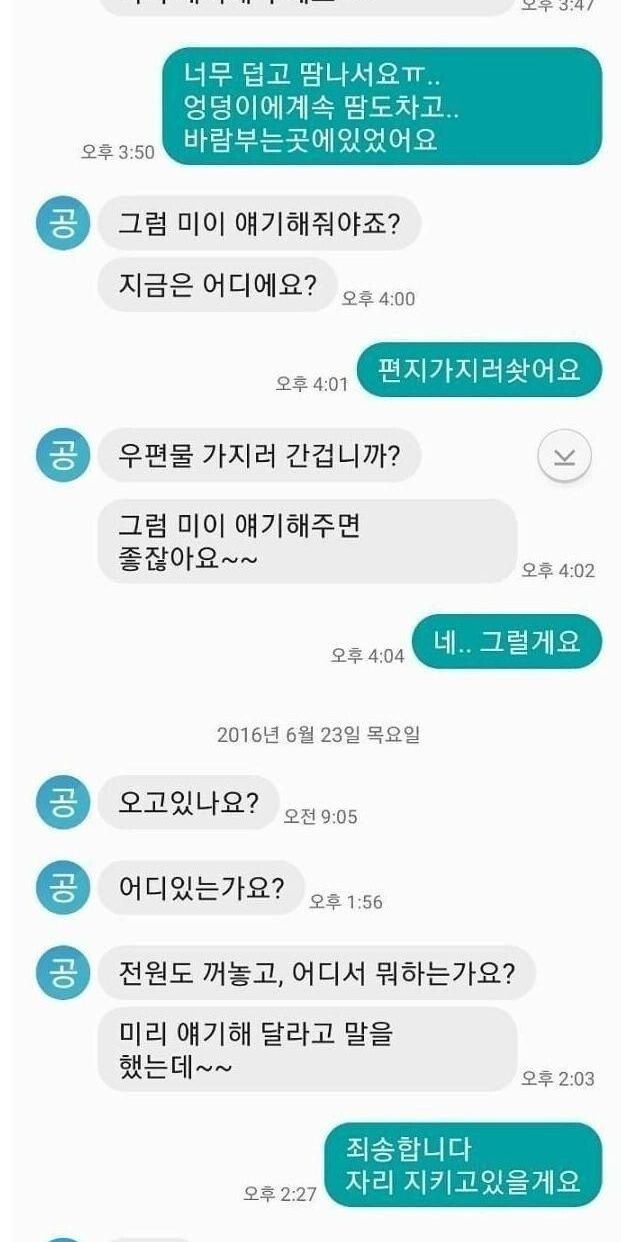Tap the '우편물 가지러 간겁니까?' message bubble
The width and height of the screenshot is (621, 1242).
pos(259,456)
